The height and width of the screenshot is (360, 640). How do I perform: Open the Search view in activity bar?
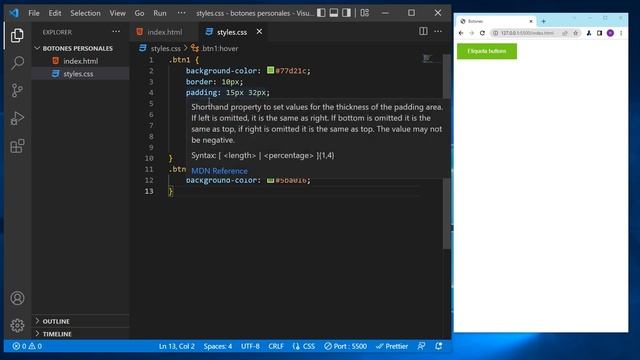click(17, 63)
